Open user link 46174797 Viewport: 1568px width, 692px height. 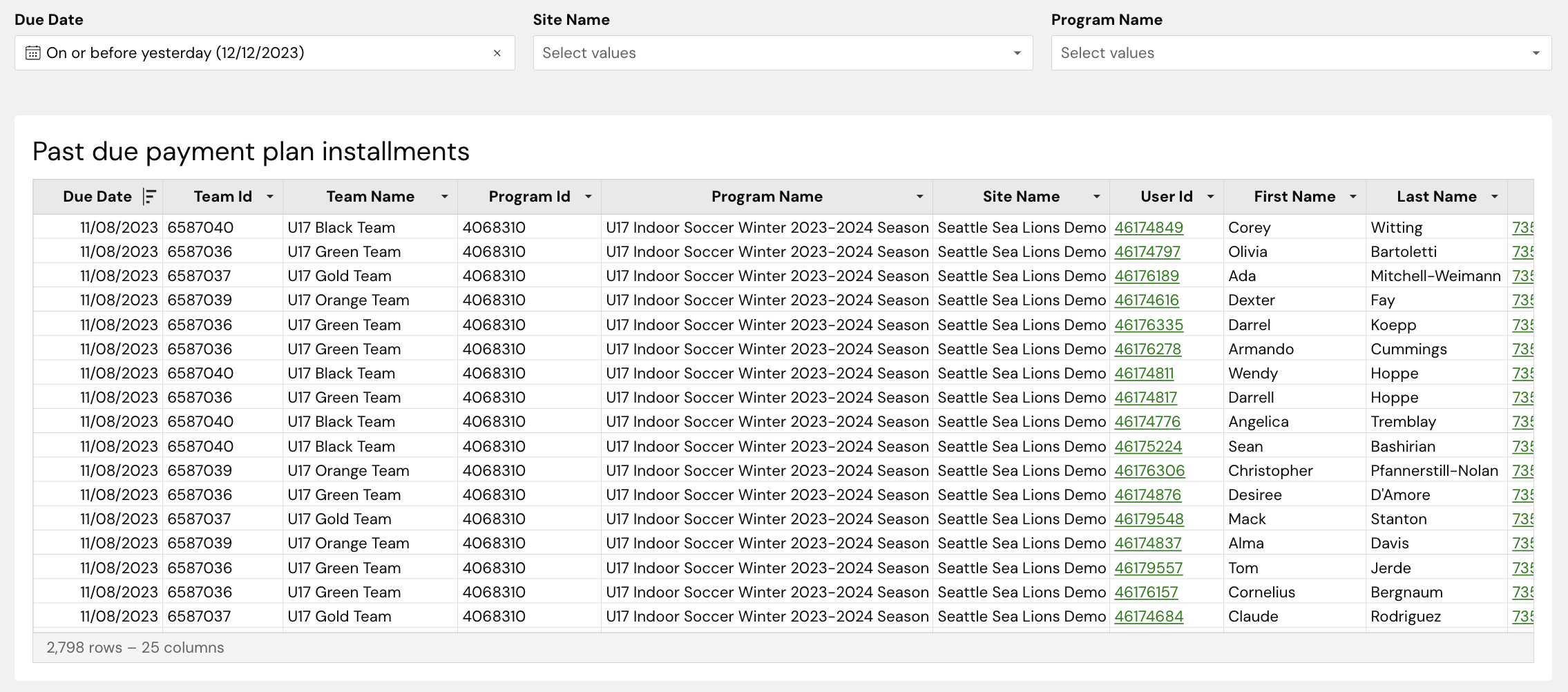point(1147,251)
